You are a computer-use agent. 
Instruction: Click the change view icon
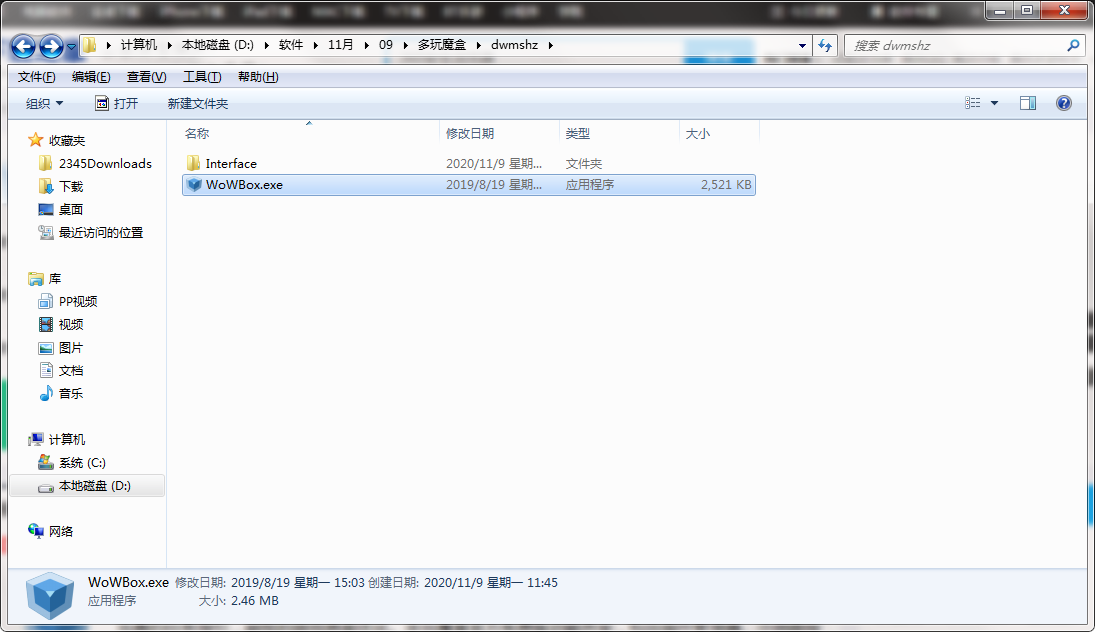tap(973, 103)
